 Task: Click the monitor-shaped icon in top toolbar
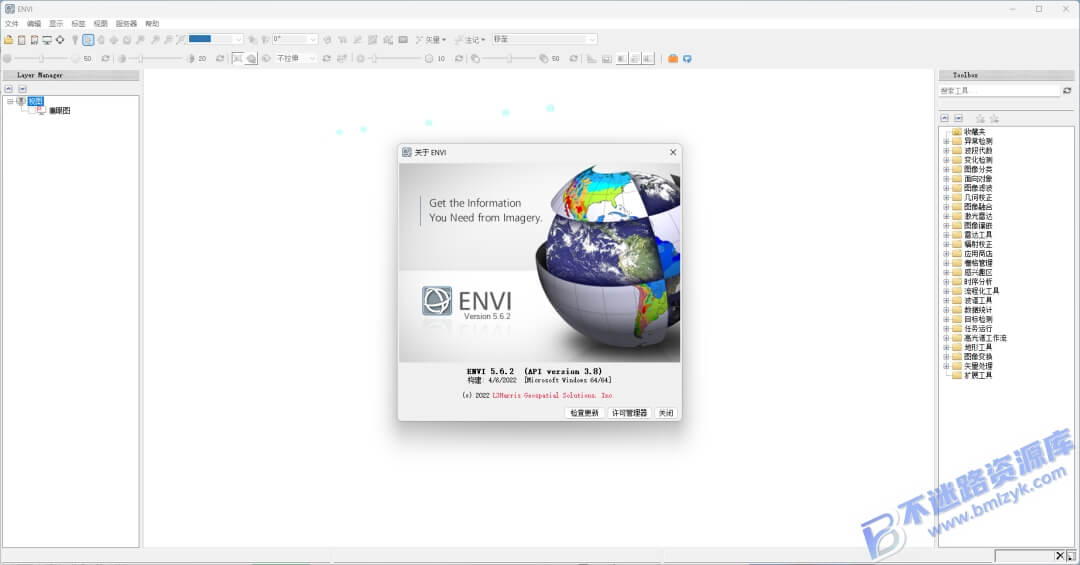tap(47, 40)
